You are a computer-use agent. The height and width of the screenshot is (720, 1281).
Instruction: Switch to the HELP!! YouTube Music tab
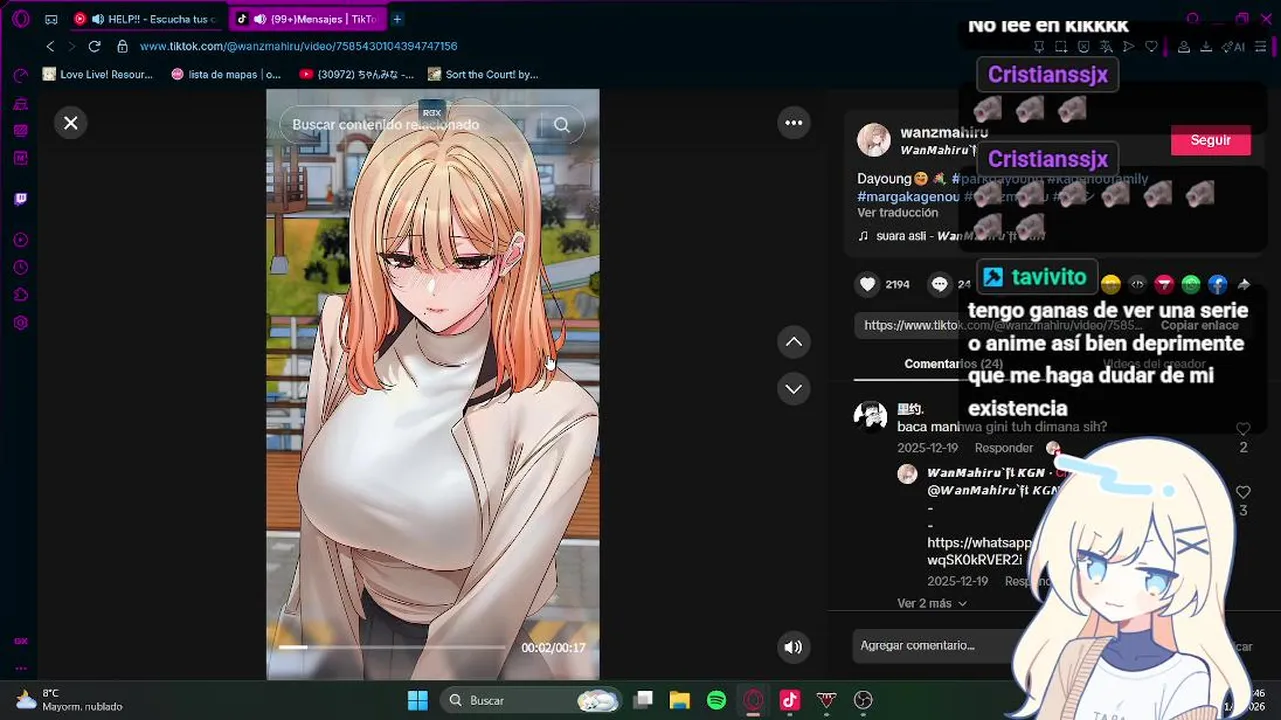coord(146,19)
